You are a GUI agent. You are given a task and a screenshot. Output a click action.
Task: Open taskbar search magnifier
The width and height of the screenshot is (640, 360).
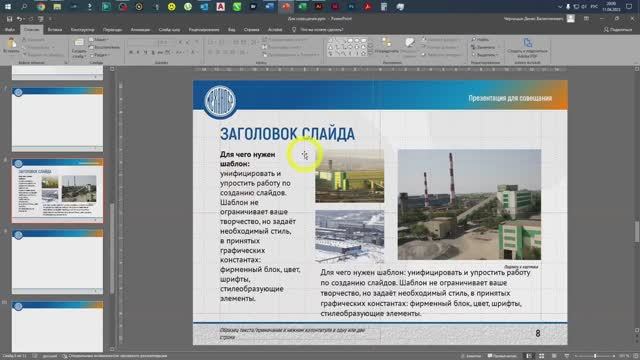24,7
